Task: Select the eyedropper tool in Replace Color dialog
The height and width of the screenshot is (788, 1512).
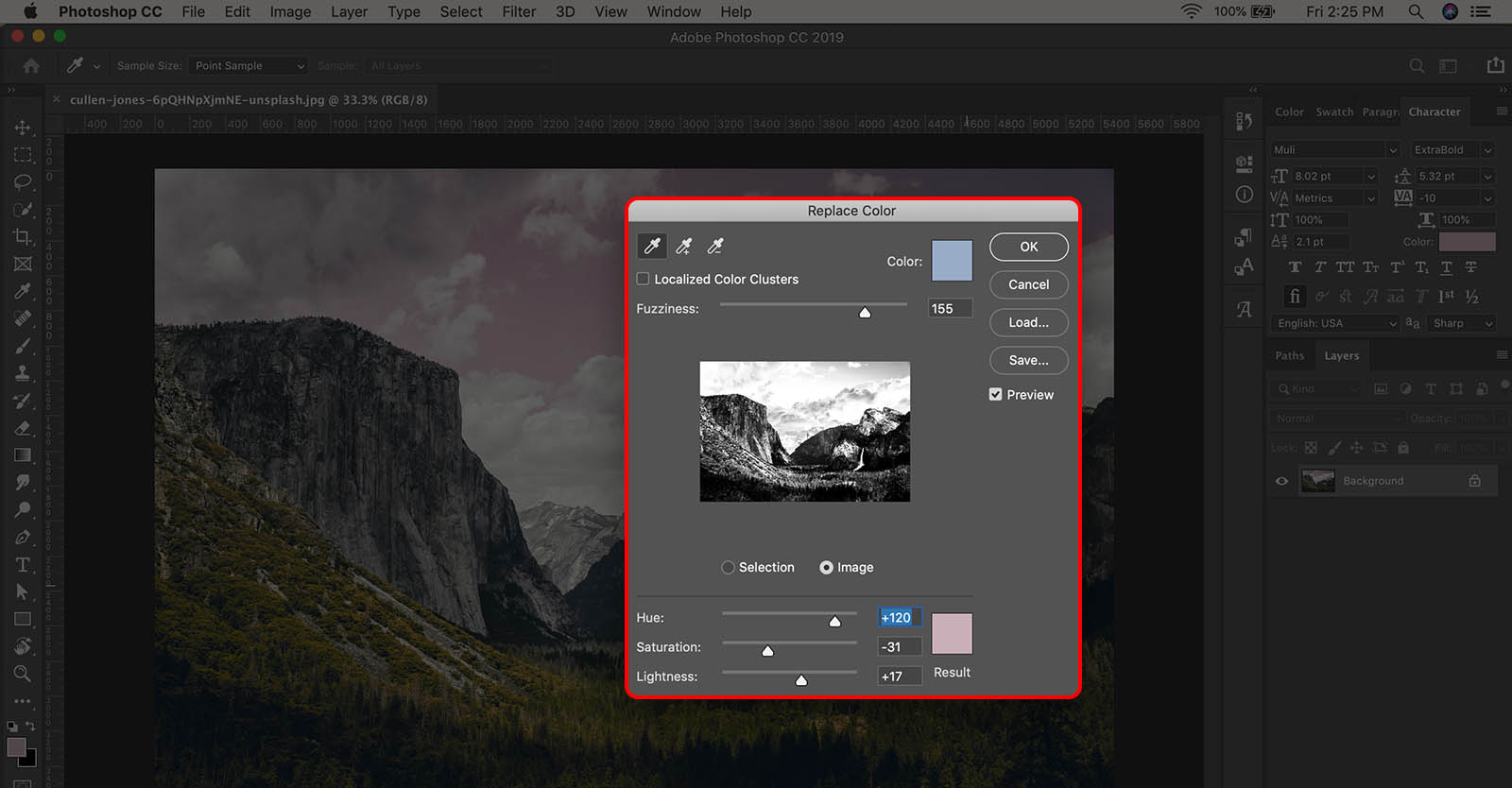Action: pos(652,247)
